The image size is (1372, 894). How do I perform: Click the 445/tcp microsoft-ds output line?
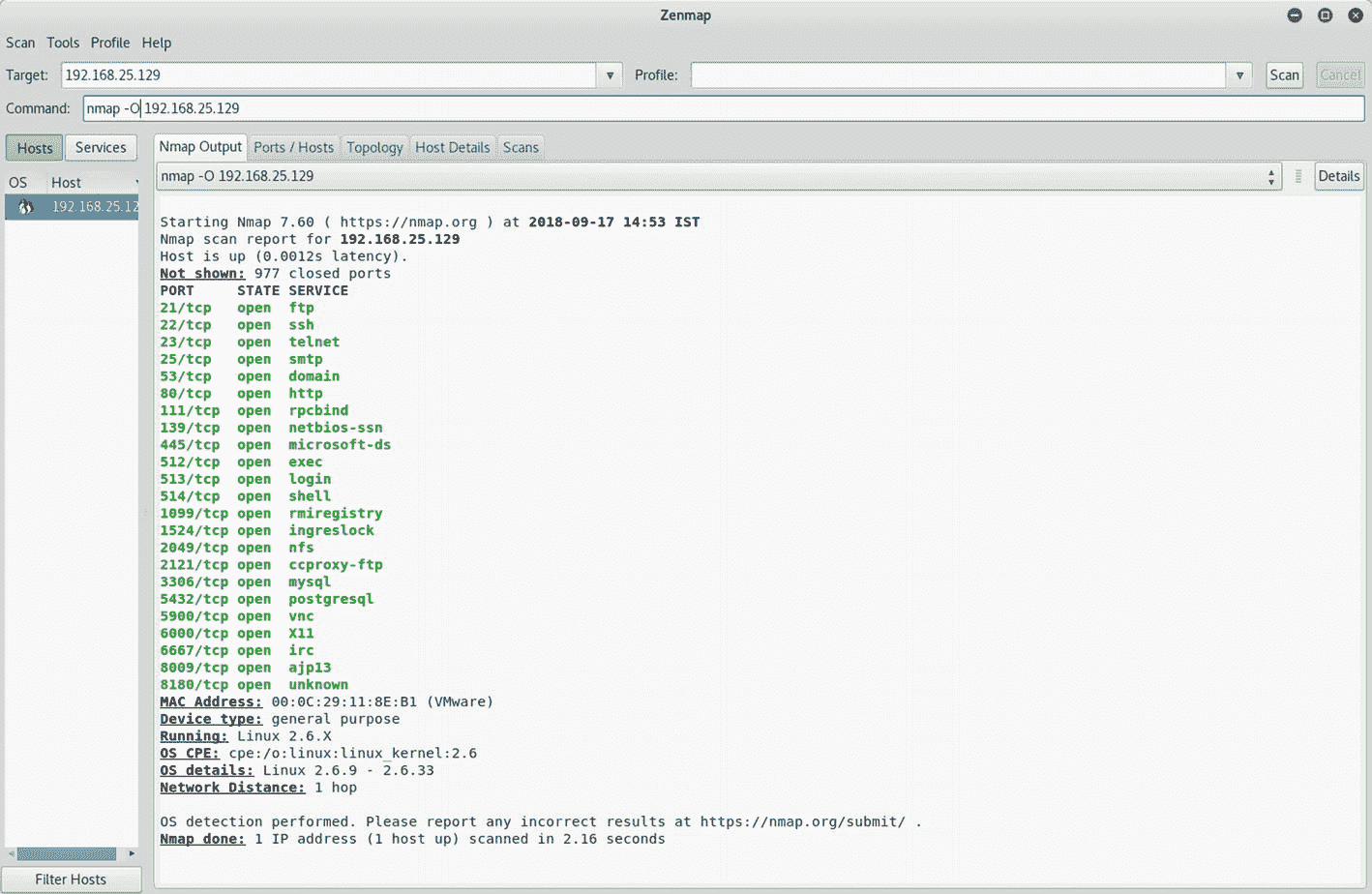pos(276,445)
